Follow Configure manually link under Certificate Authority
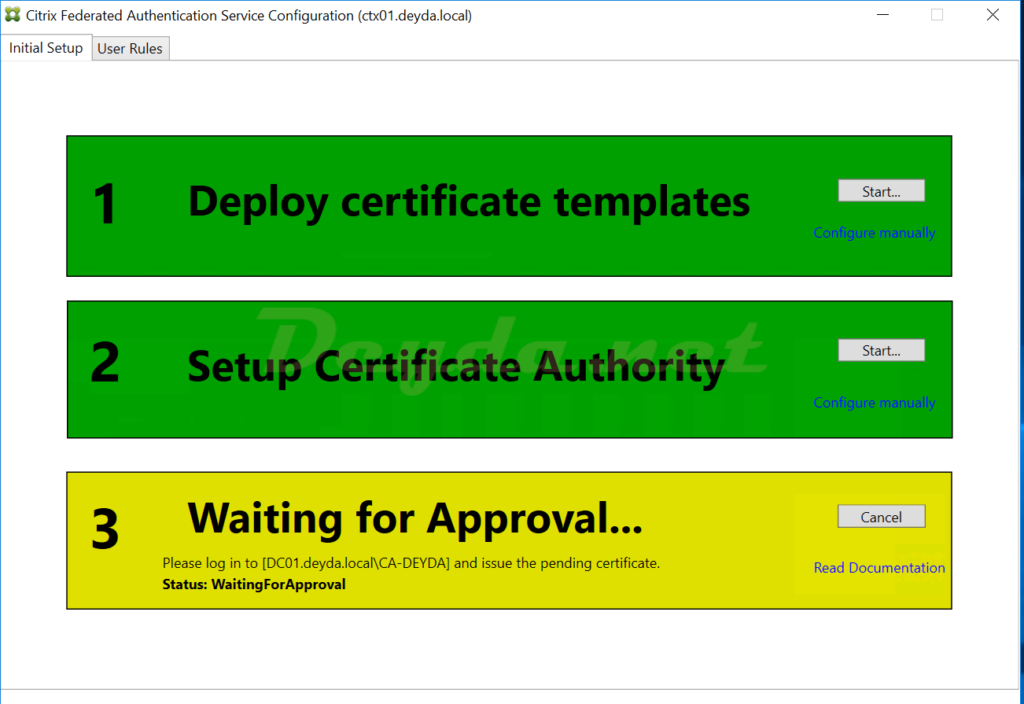Viewport: 1024px width, 704px height. coord(874,403)
